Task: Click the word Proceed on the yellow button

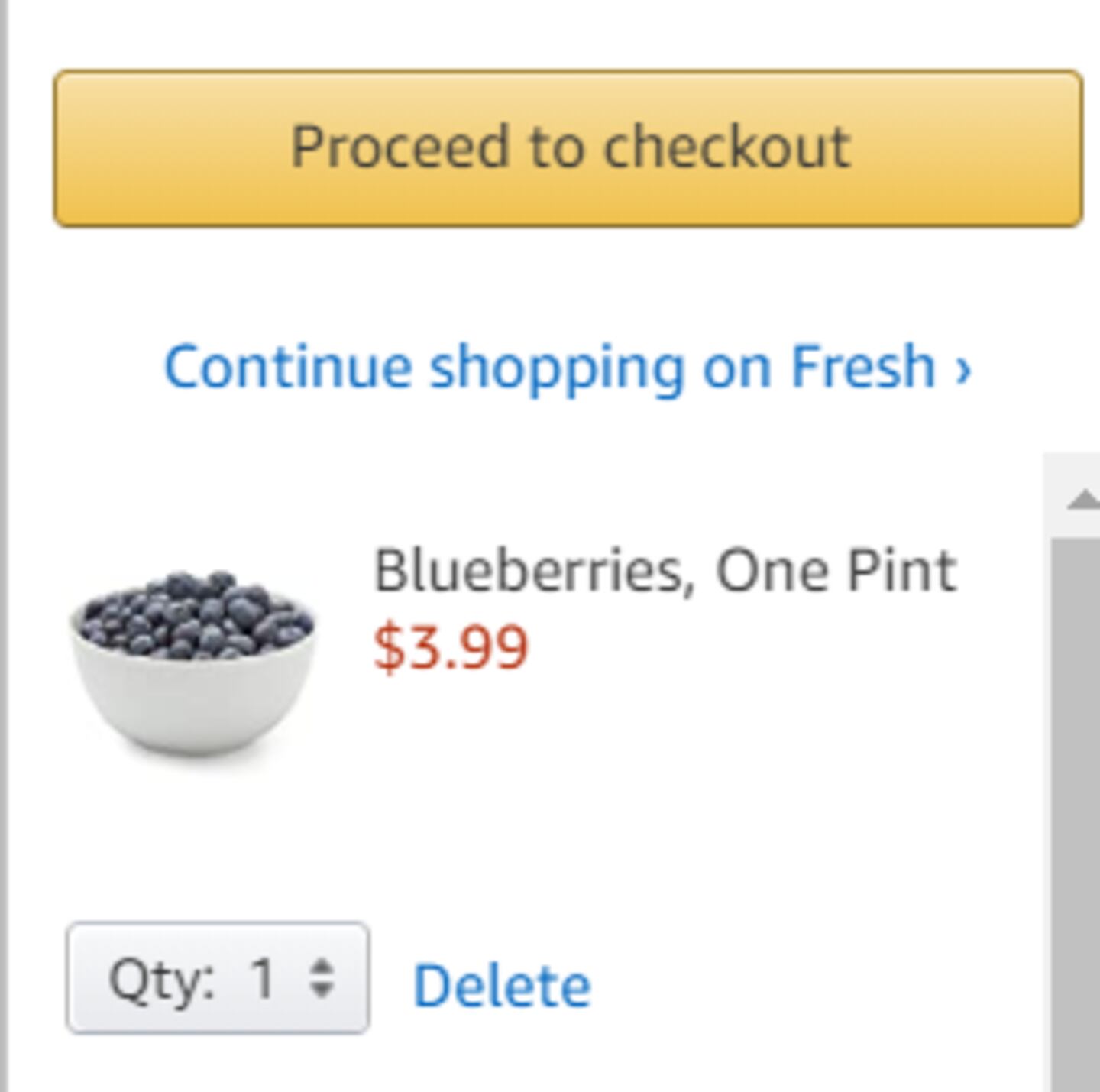Action: click(400, 147)
